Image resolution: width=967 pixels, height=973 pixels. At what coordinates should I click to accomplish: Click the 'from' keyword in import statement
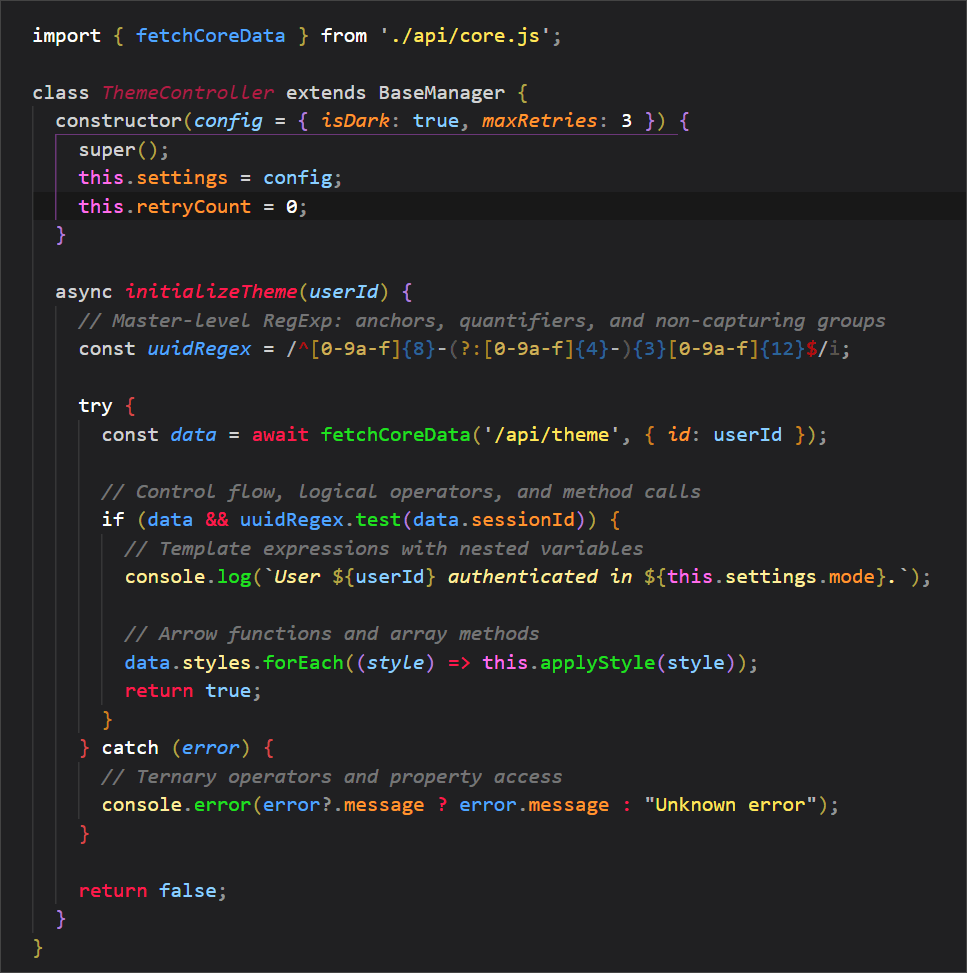(344, 35)
